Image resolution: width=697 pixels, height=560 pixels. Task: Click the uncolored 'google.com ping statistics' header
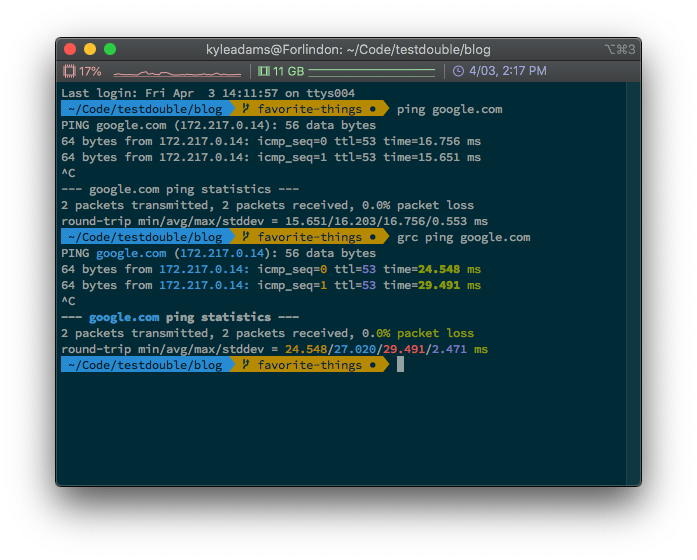(x=180, y=189)
